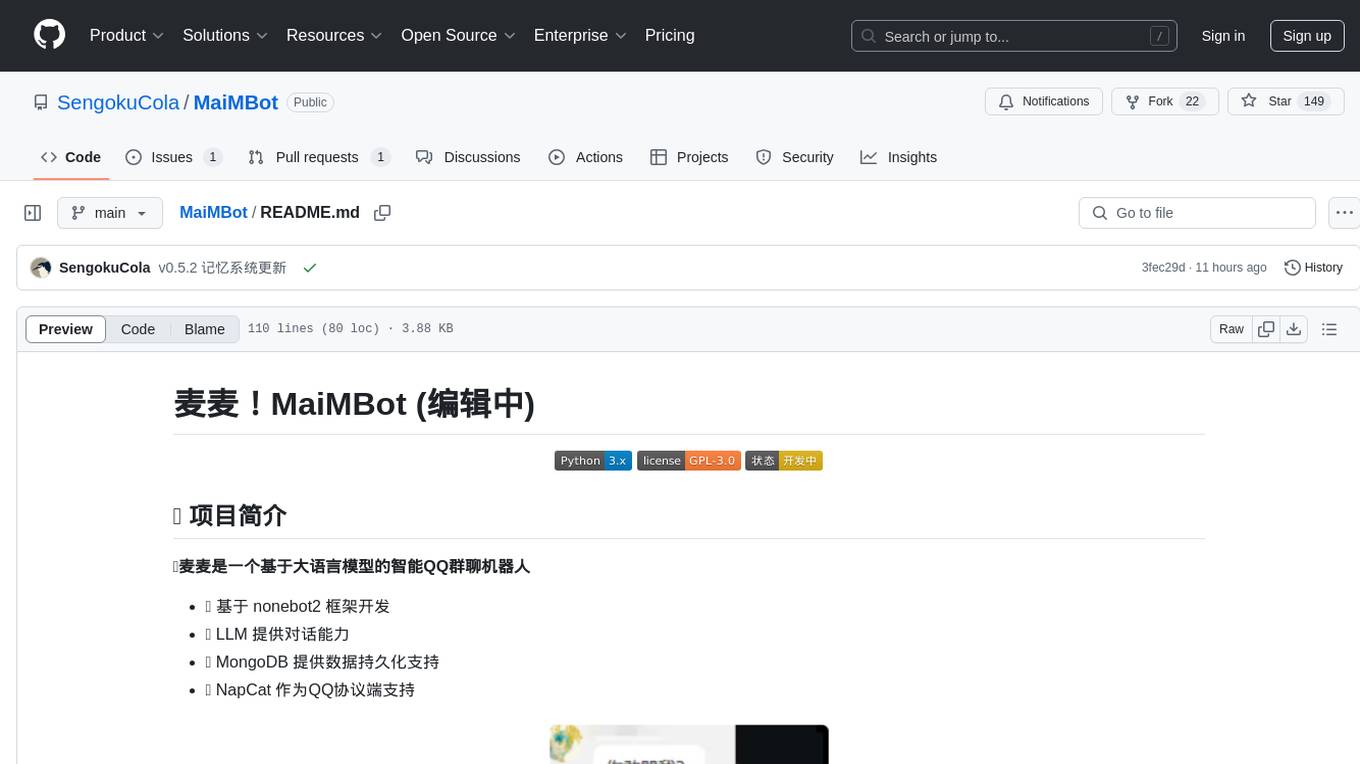Click the 11 hours ago timestamp
The image size is (1360, 764).
click(1231, 268)
